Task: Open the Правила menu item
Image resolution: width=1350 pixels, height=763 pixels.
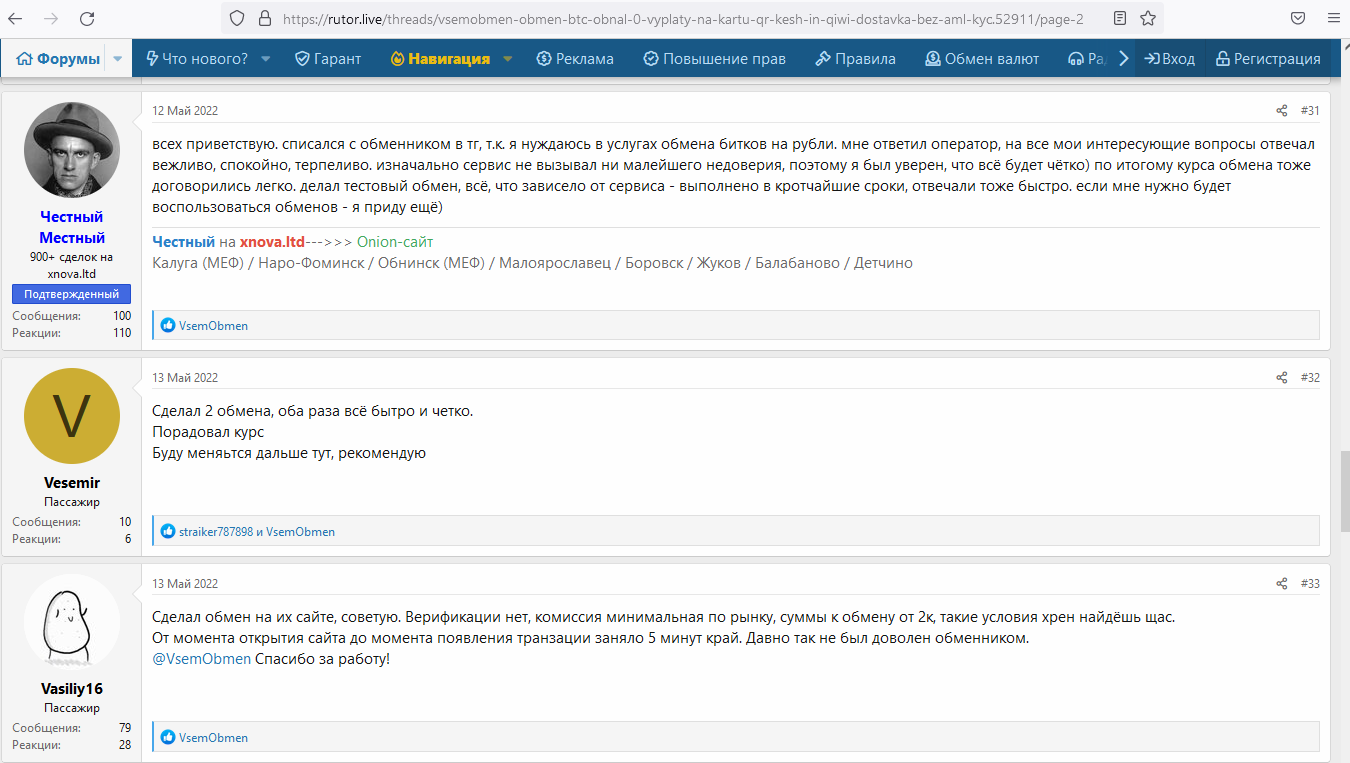Action: click(855, 59)
